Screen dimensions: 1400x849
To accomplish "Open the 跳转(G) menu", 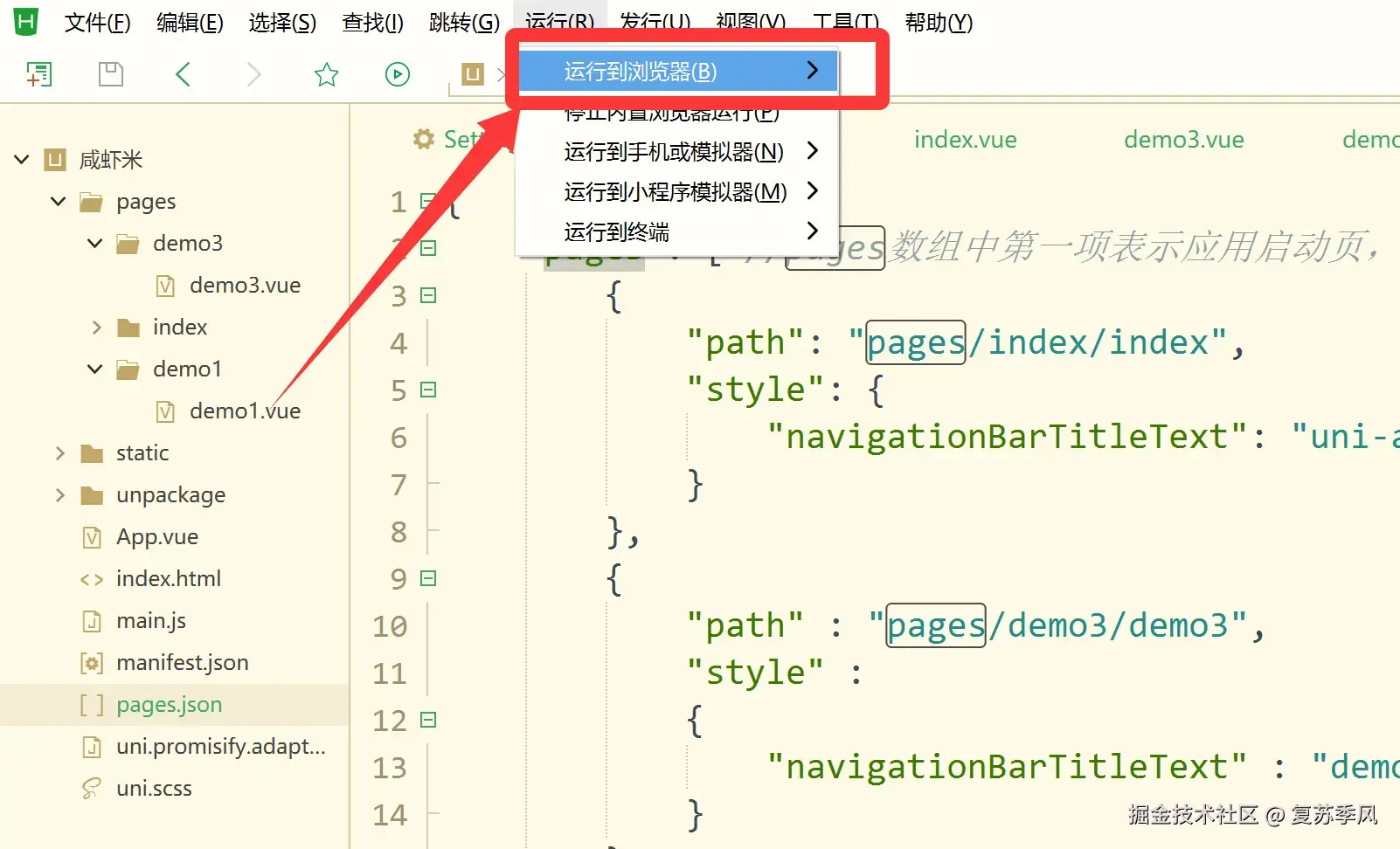I will [x=465, y=23].
